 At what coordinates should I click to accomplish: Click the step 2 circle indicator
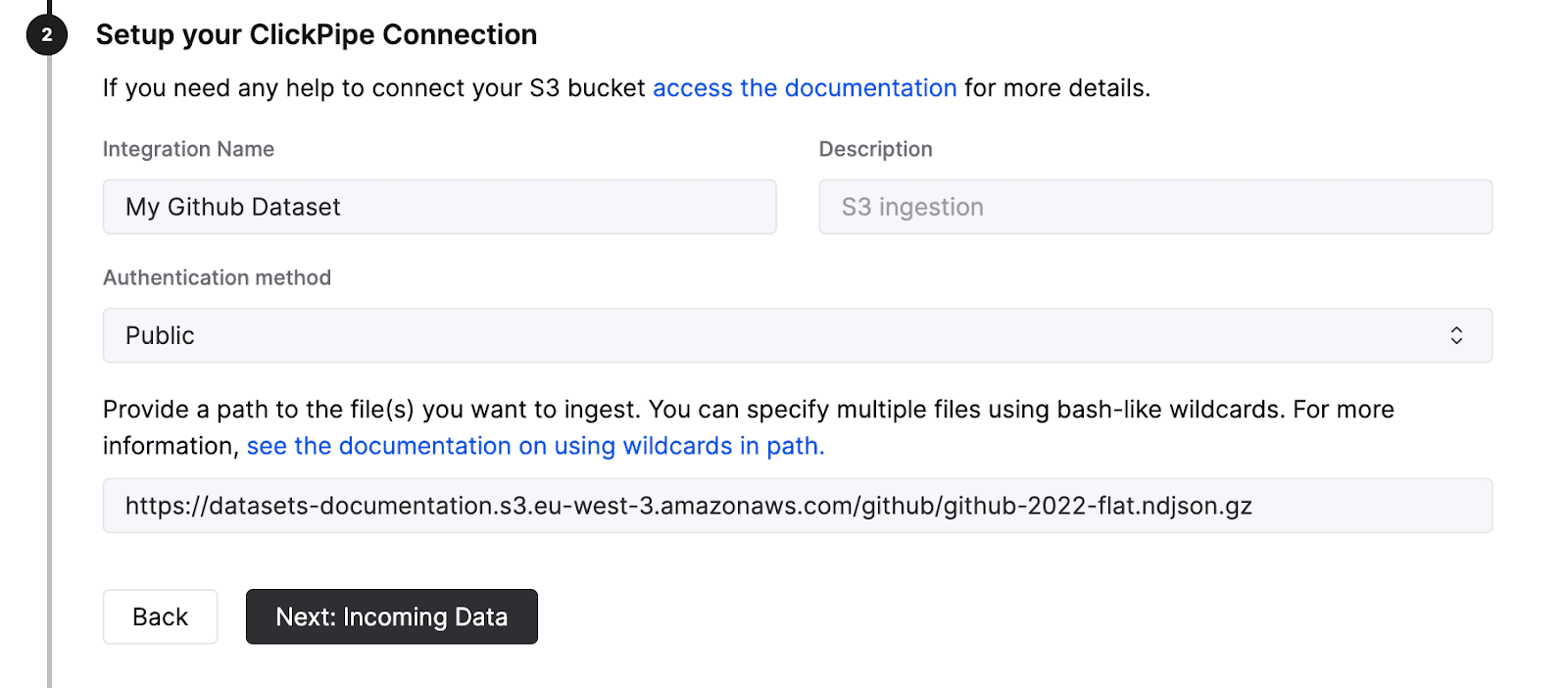pos(46,35)
